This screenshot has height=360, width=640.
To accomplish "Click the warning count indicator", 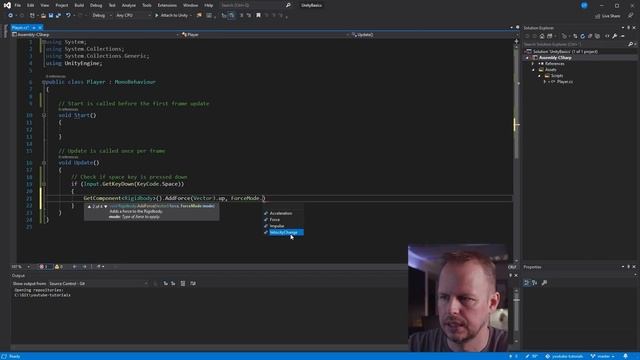I will pyautogui.click(x=59, y=267).
